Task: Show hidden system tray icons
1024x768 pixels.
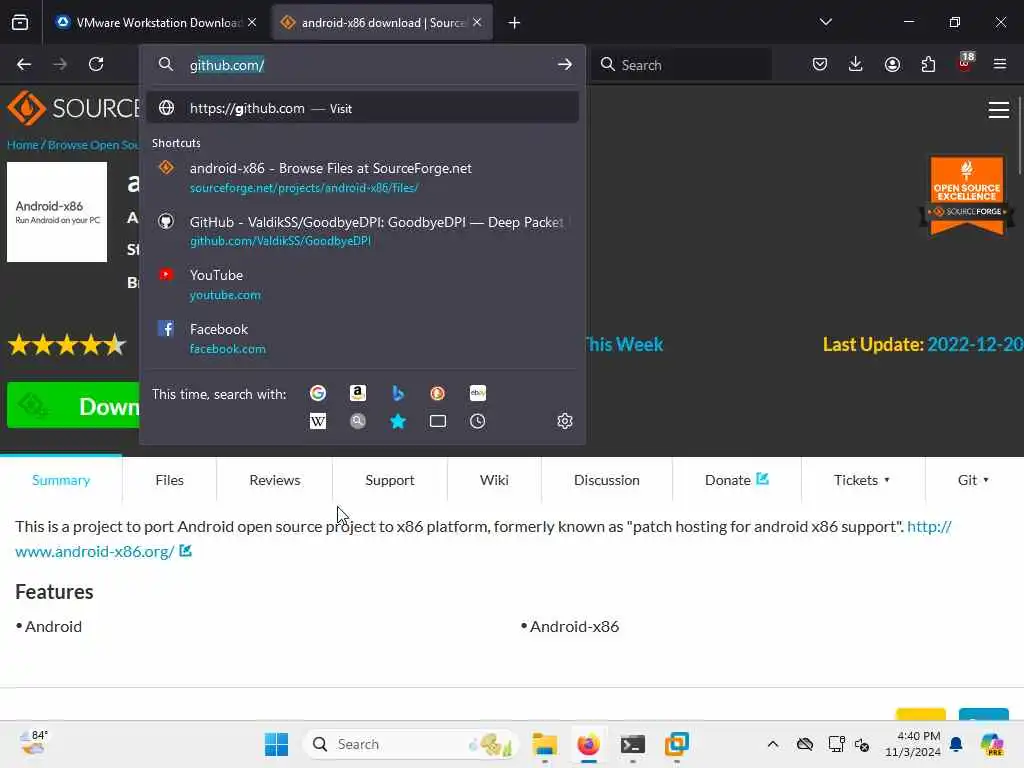Action: point(773,744)
